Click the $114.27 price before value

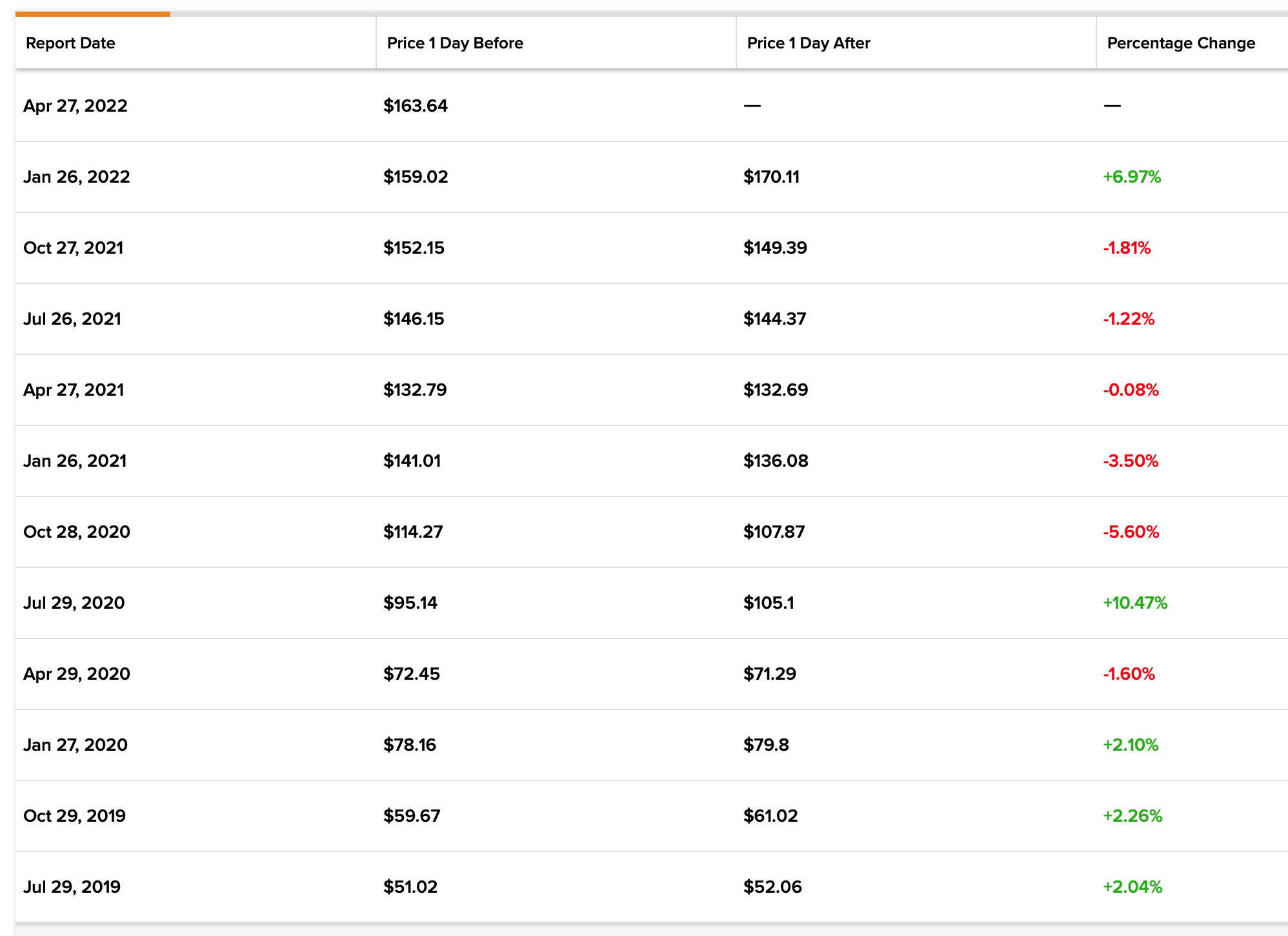point(413,532)
